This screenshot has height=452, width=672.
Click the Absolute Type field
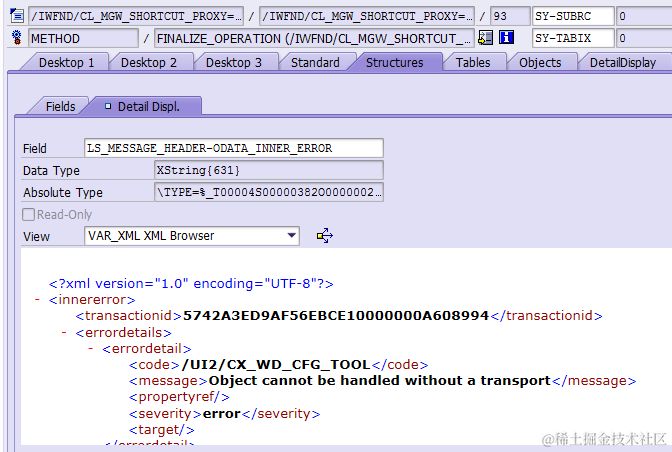click(x=269, y=192)
